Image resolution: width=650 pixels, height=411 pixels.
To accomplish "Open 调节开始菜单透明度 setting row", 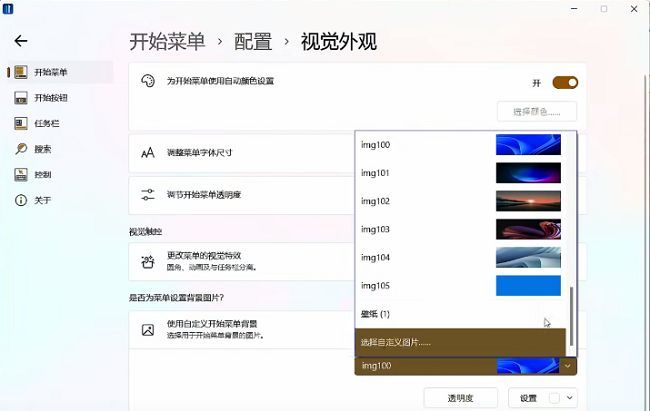I will pos(241,195).
